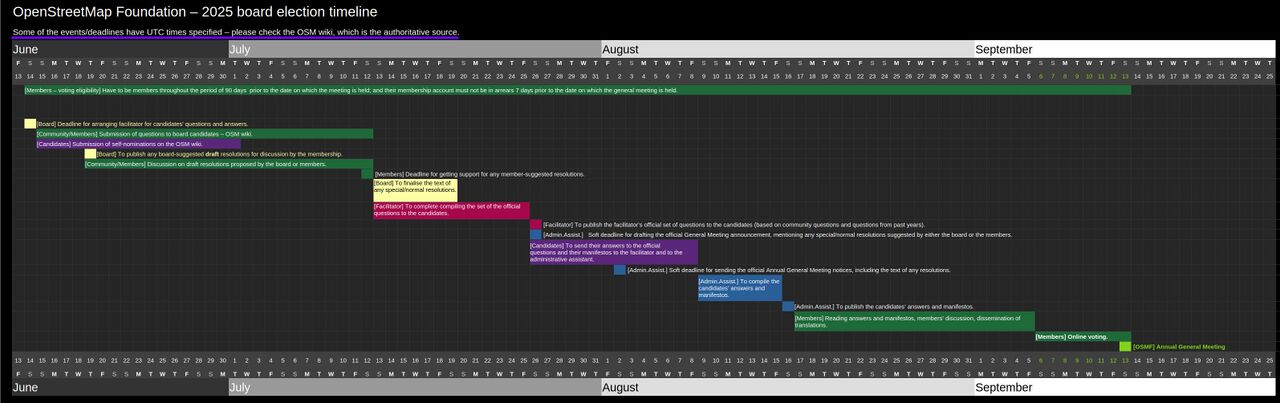Click the Admin.Assist compile answers blue bar

tap(739, 288)
